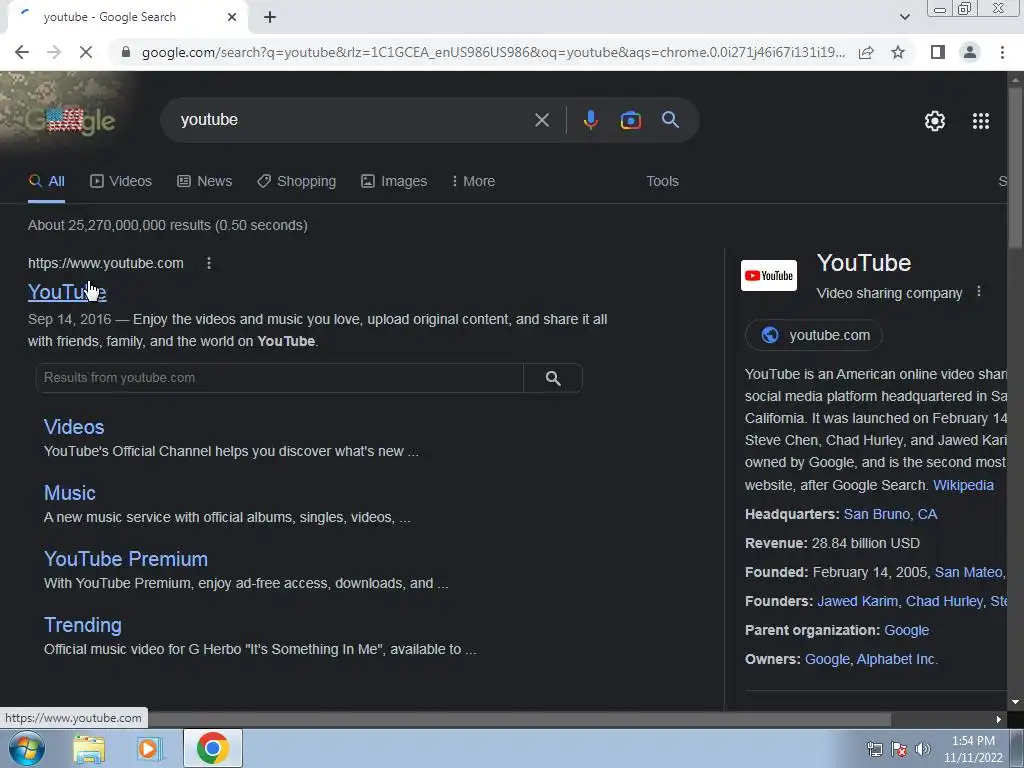Click the vertical scrollbar down arrow
The image size is (1024, 768).
pos(1015,702)
